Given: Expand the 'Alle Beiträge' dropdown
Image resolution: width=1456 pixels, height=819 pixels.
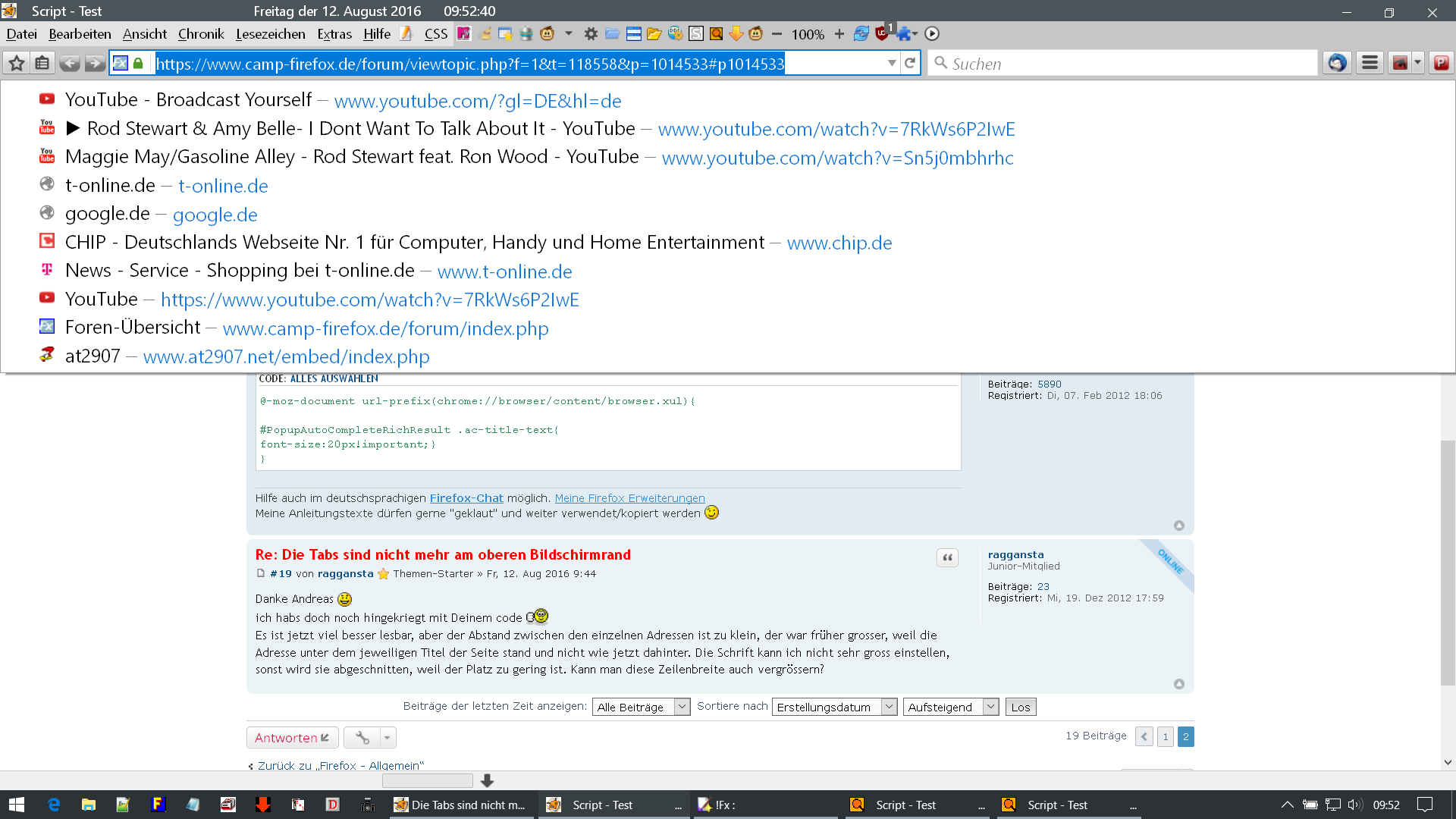Looking at the screenshot, I should (x=641, y=707).
